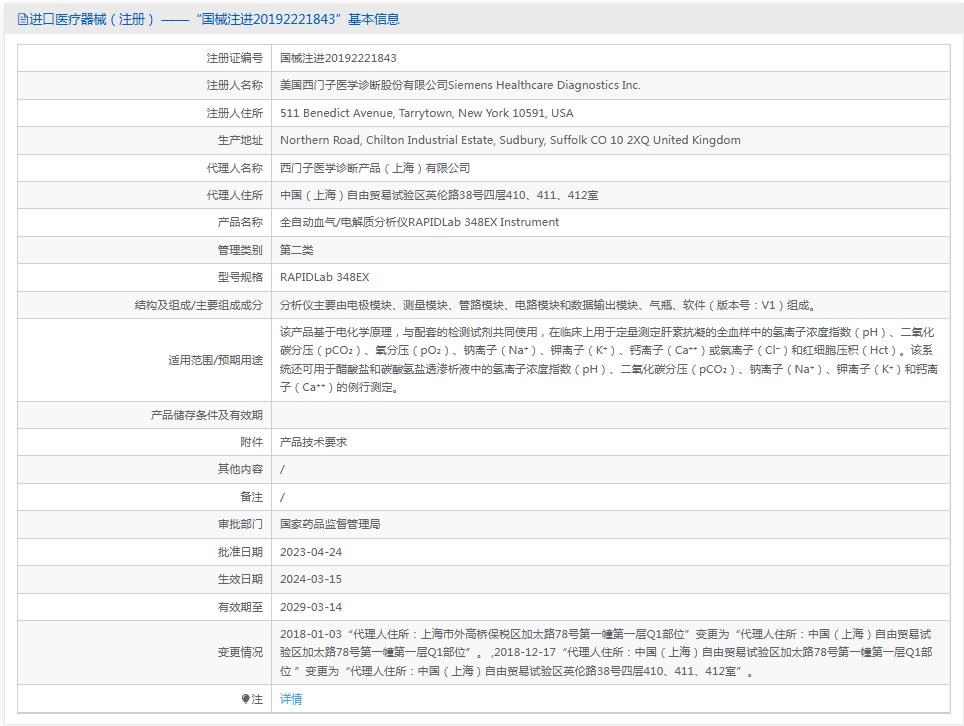Select the 英伦路38号四层410 address value
964x726 pixels.
pos(439,195)
